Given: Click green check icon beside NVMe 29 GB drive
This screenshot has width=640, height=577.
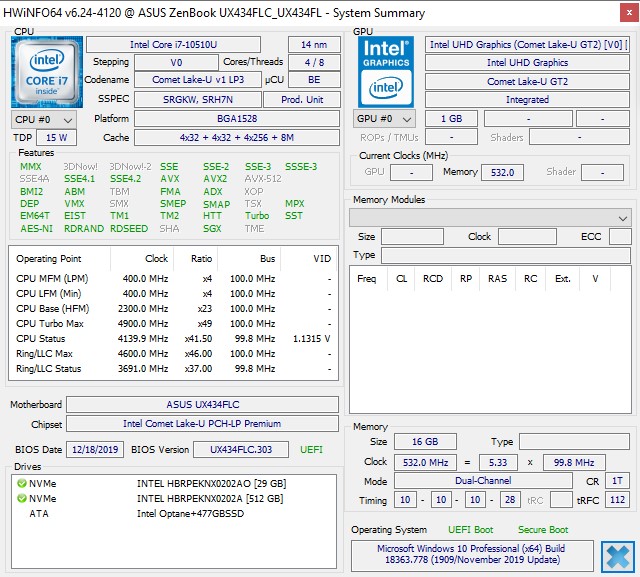Looking at the screenshot, I should point(22,483).
